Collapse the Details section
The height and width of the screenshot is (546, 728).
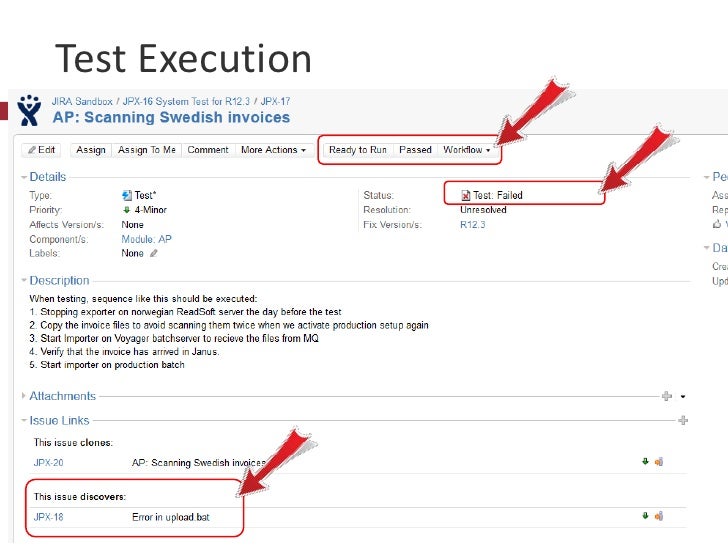pyautogui.click(x=24, y=177)
